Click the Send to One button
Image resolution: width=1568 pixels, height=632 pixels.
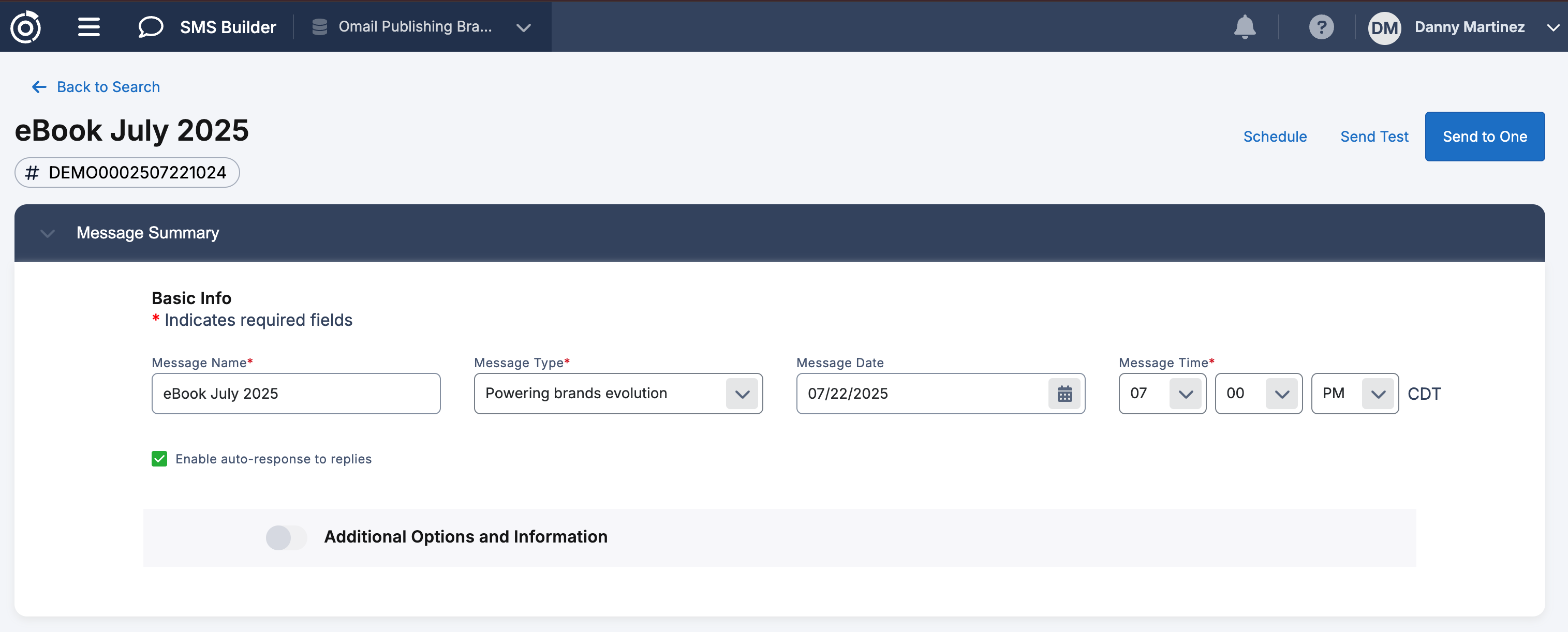point(1484,136)
